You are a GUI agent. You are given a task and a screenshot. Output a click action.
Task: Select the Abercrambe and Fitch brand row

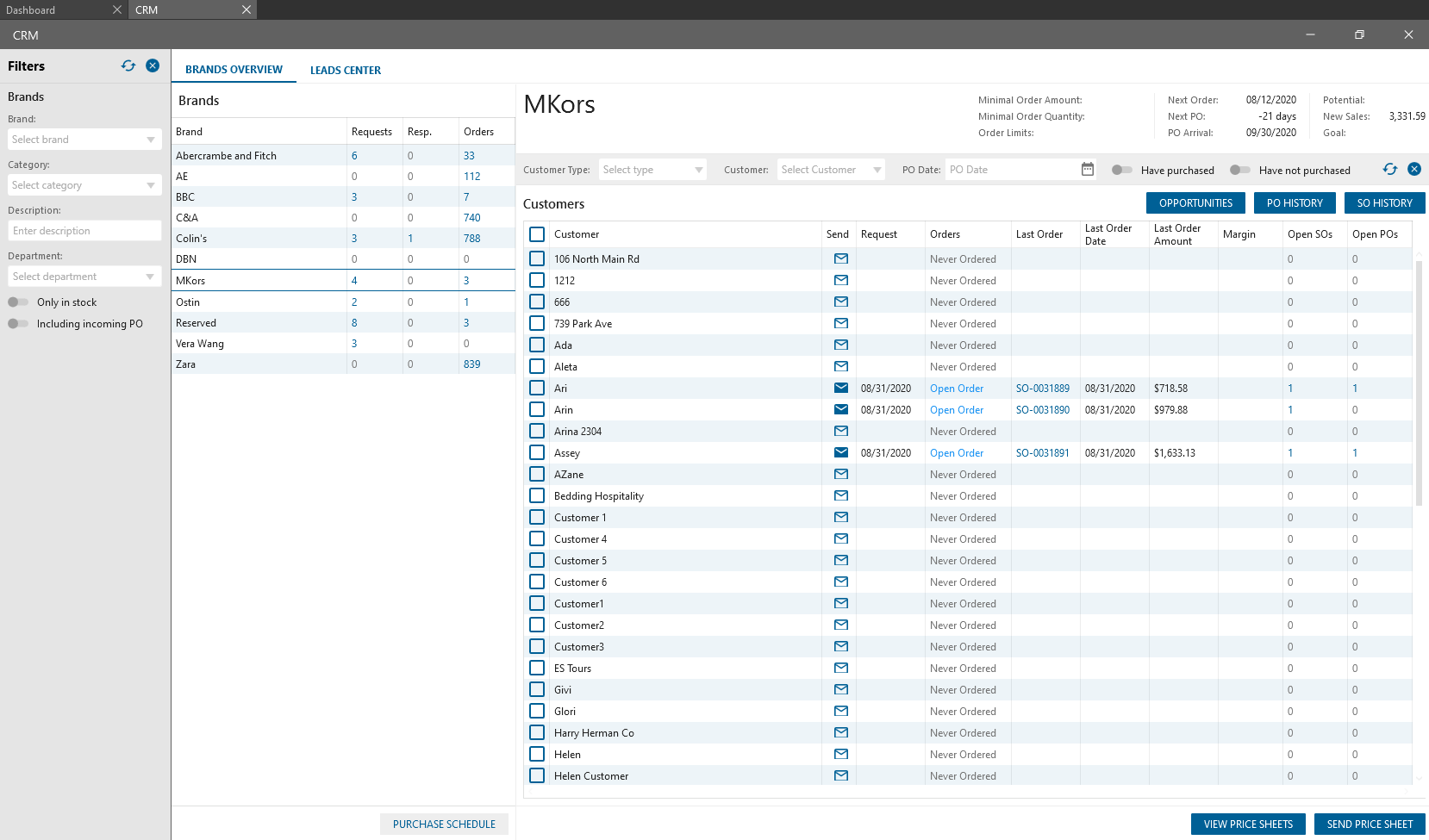[x=344, y=156]
